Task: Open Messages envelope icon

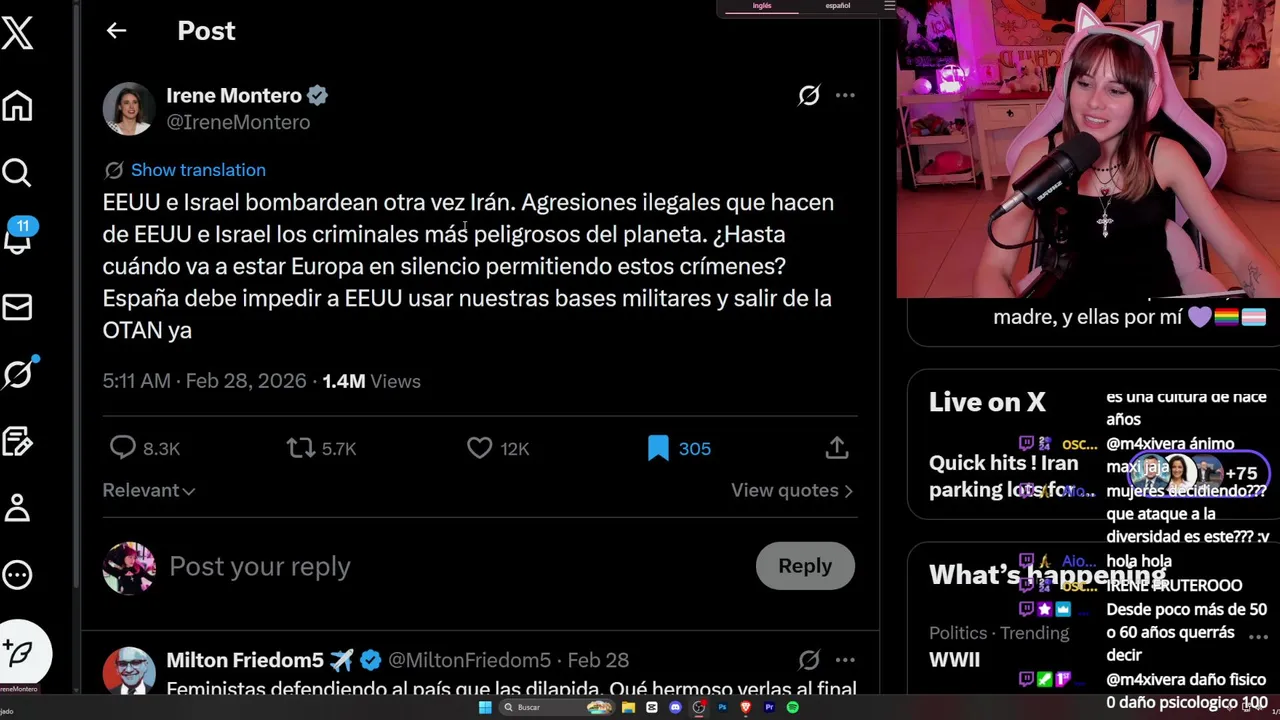Action: pos(17,307)
